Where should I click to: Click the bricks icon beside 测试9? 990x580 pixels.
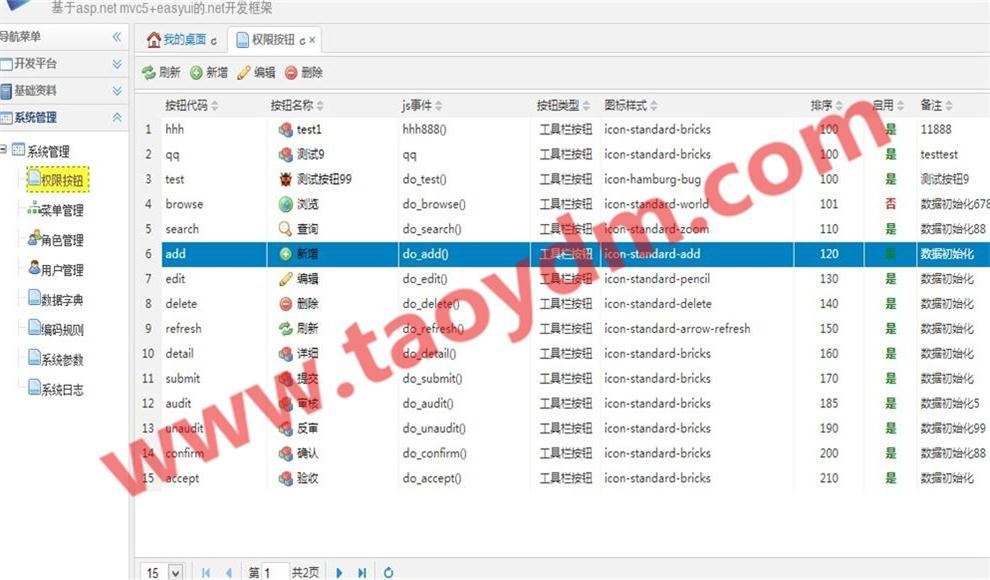click(x=285, y=154)
